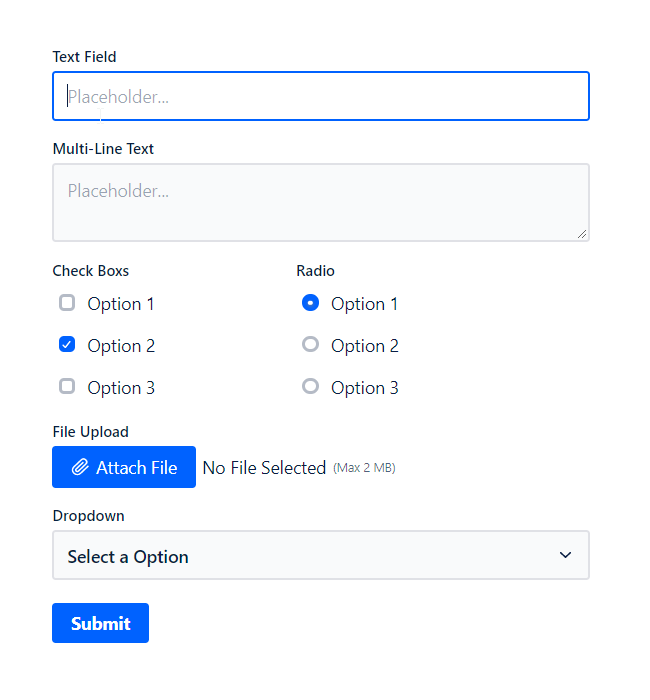Click the textarea resize handle corner

582,233
